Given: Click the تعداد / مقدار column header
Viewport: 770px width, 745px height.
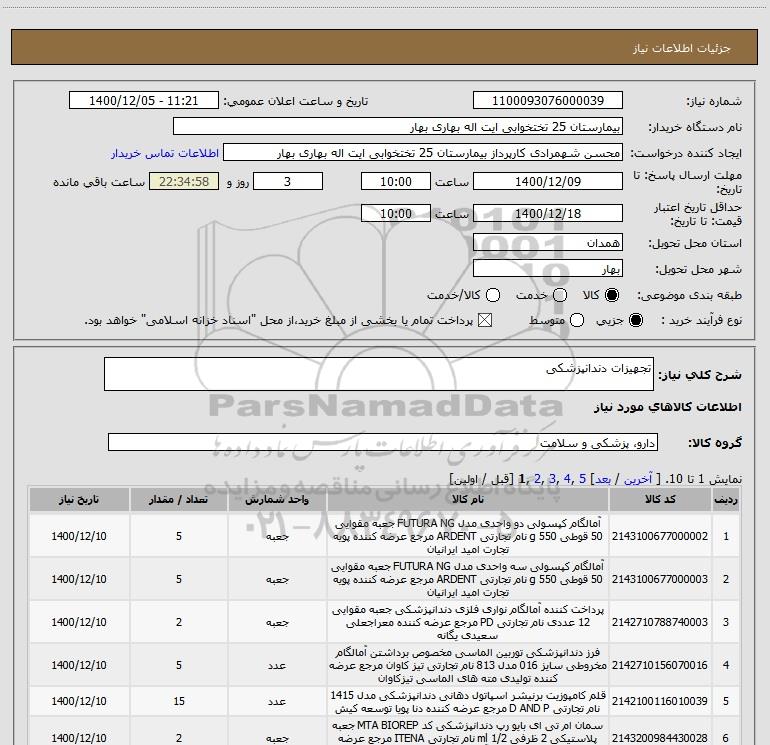Looking at the screenshot, I should click(179, 499).
